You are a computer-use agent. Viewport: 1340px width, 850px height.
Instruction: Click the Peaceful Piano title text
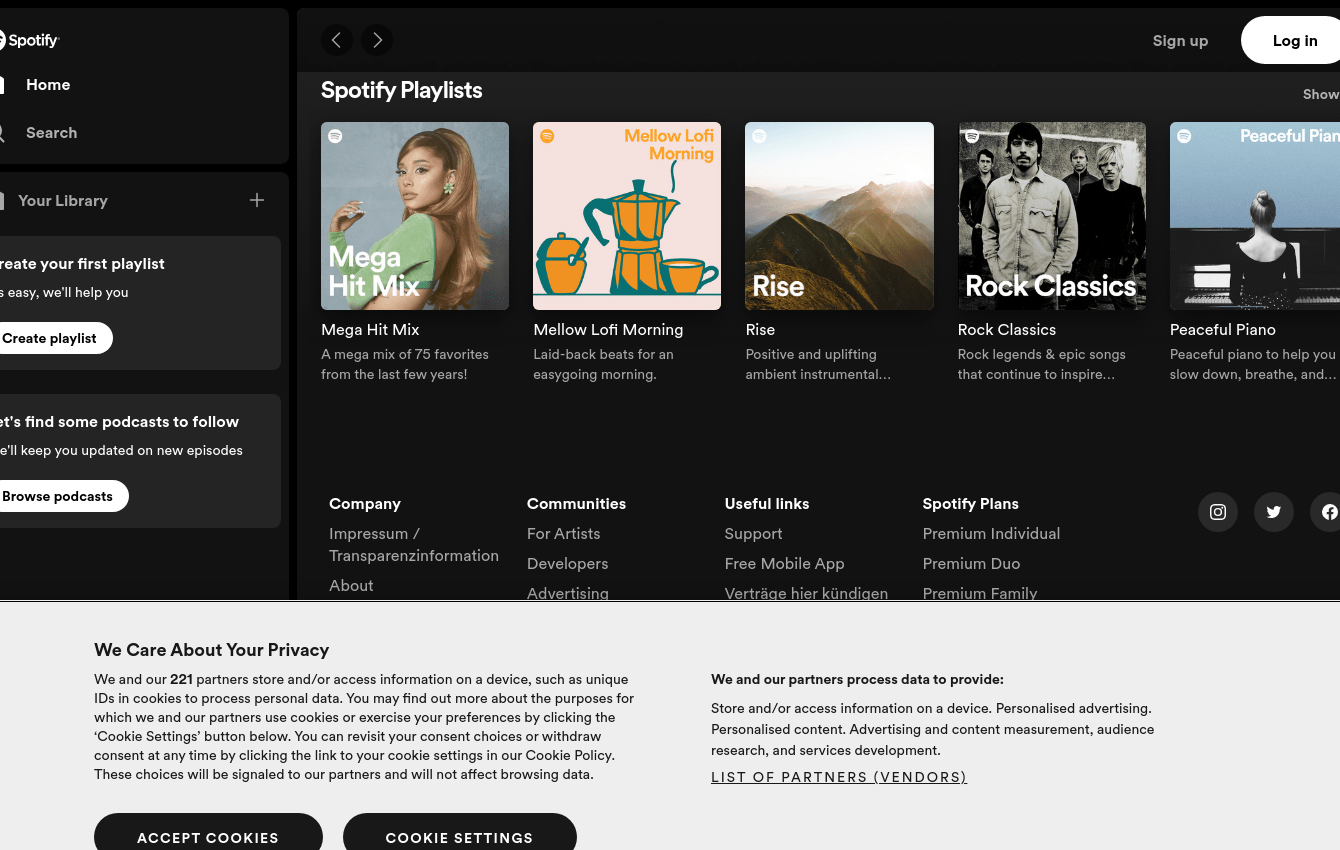1223,329
